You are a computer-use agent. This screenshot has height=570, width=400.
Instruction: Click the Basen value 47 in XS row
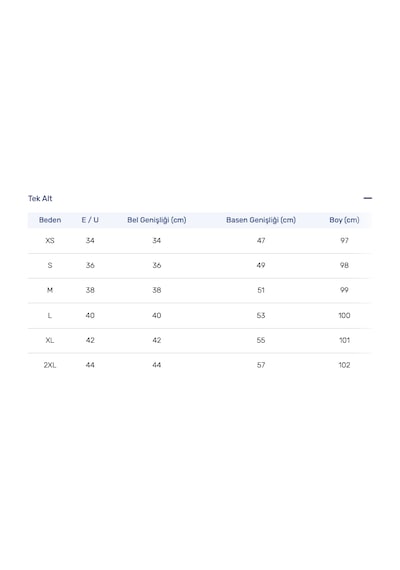261,241
